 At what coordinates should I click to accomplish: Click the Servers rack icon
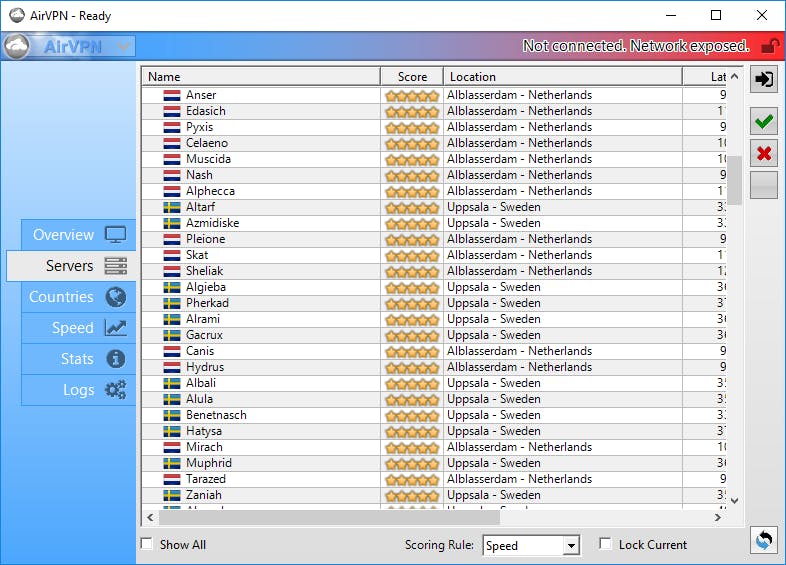click(116, 266)
